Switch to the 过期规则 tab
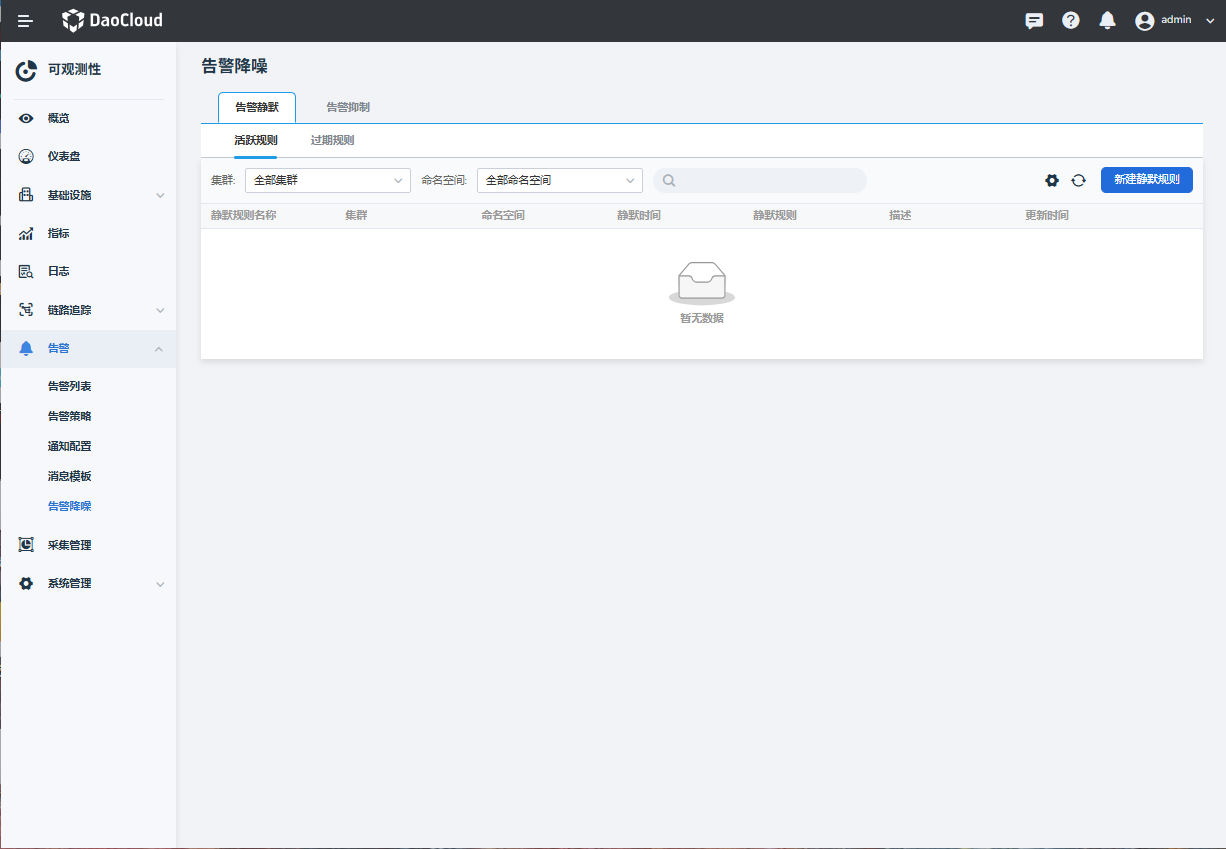This screenshot has width=1226, height=849. tap(332, 140)
